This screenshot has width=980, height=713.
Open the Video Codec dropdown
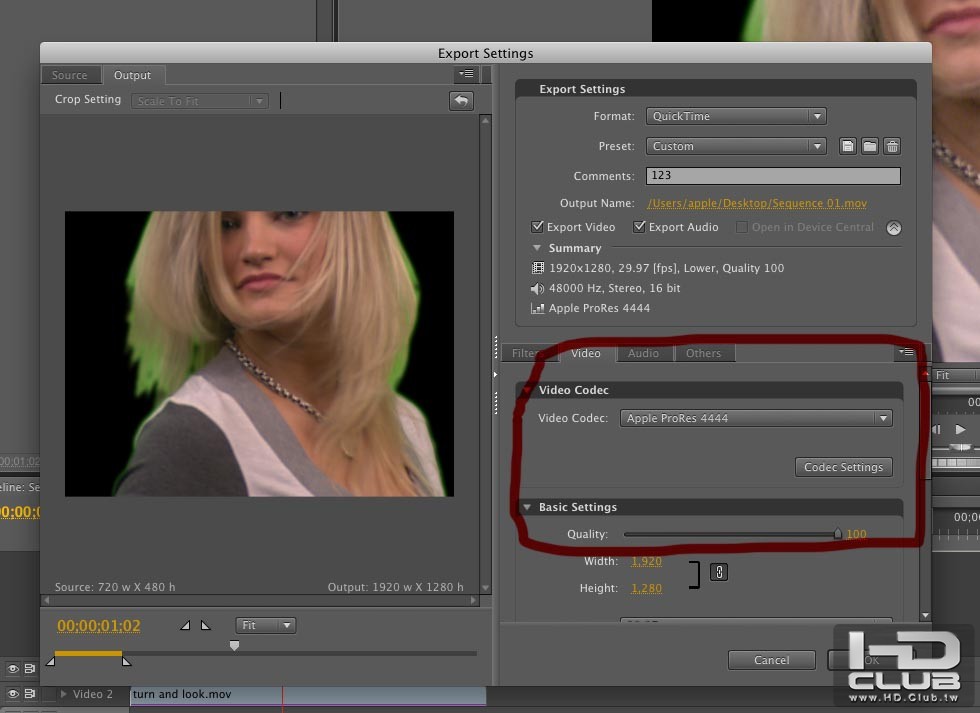coord(756,419)
